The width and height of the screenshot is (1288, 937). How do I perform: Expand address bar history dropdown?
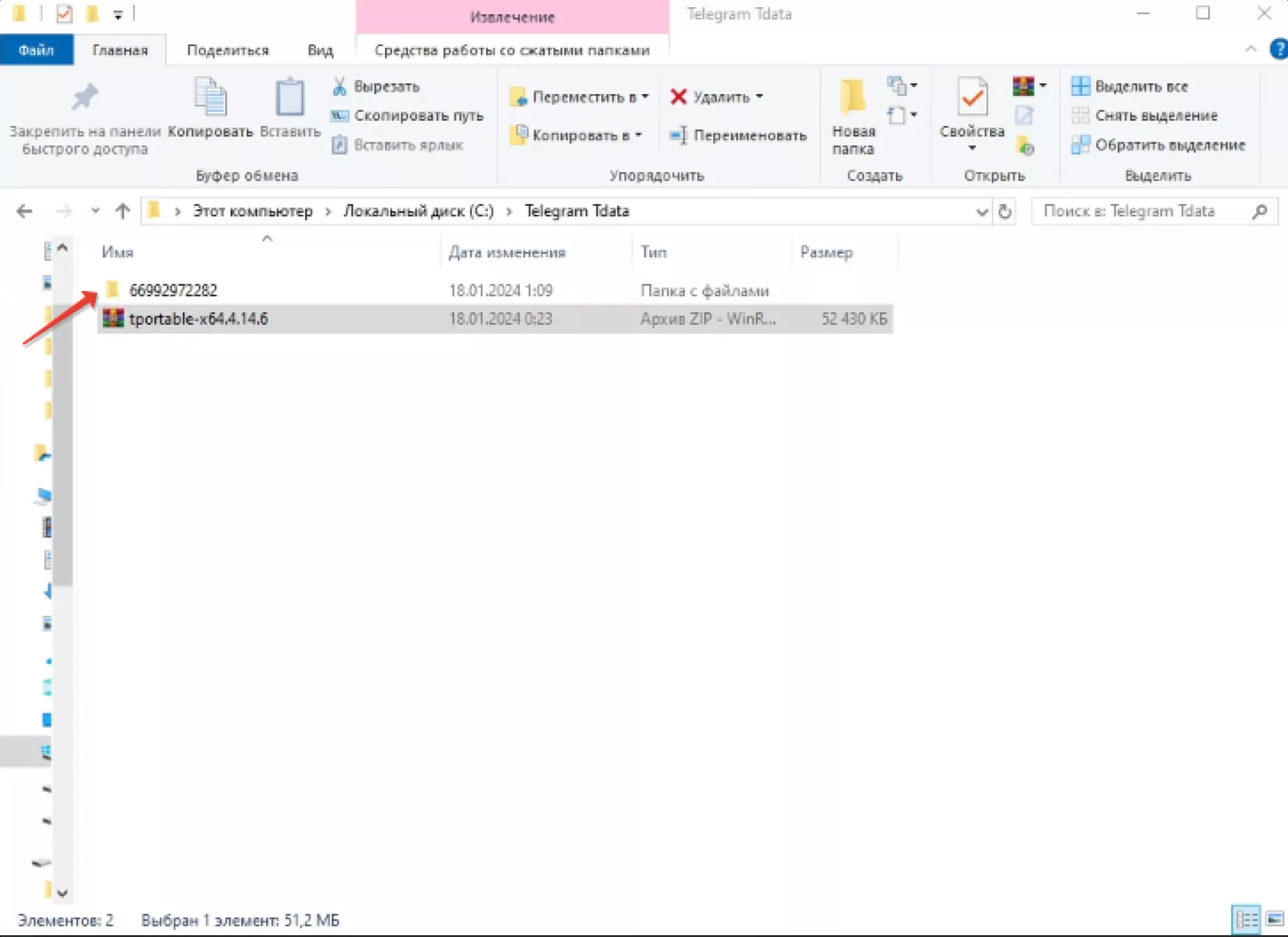[982, 212]
